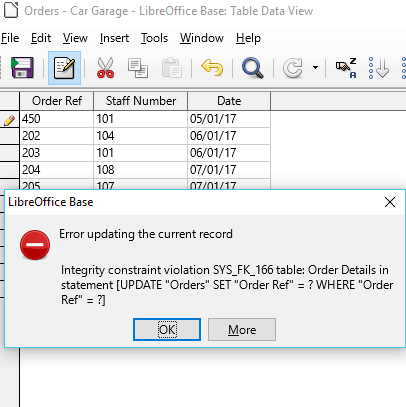This screenshot has height=407, width=406.
Task: Open the File menu
Action: click(10, 38)
